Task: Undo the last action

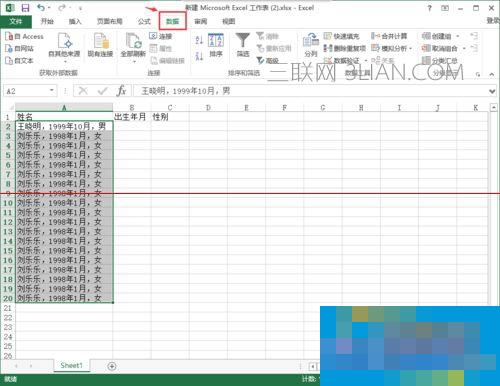Action: point(41,7)
